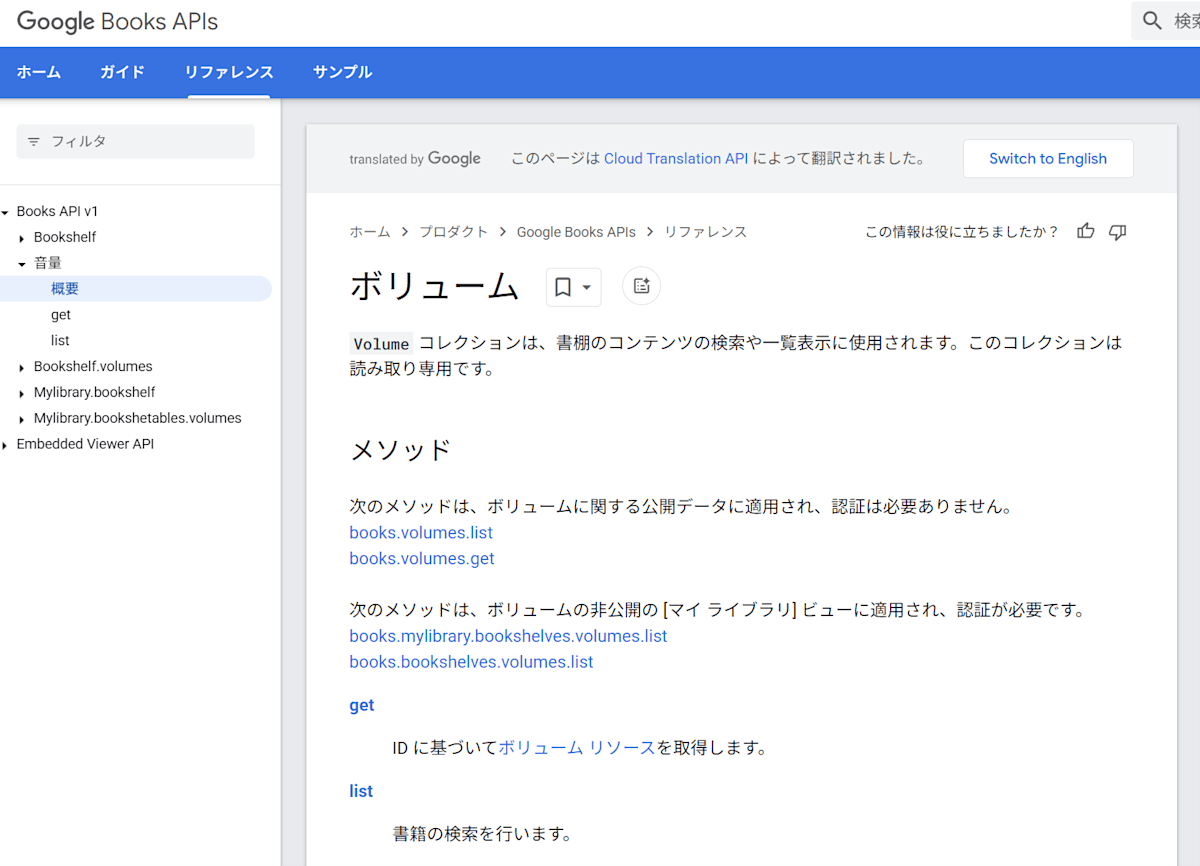Click the 検索 search field
1200x866 pixels.
[x=1166, y=20]
